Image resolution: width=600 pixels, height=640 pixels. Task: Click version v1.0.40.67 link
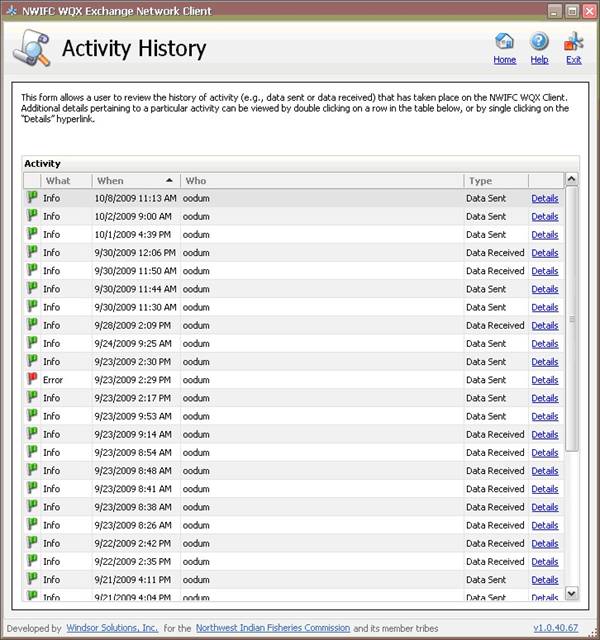(556, 628)
